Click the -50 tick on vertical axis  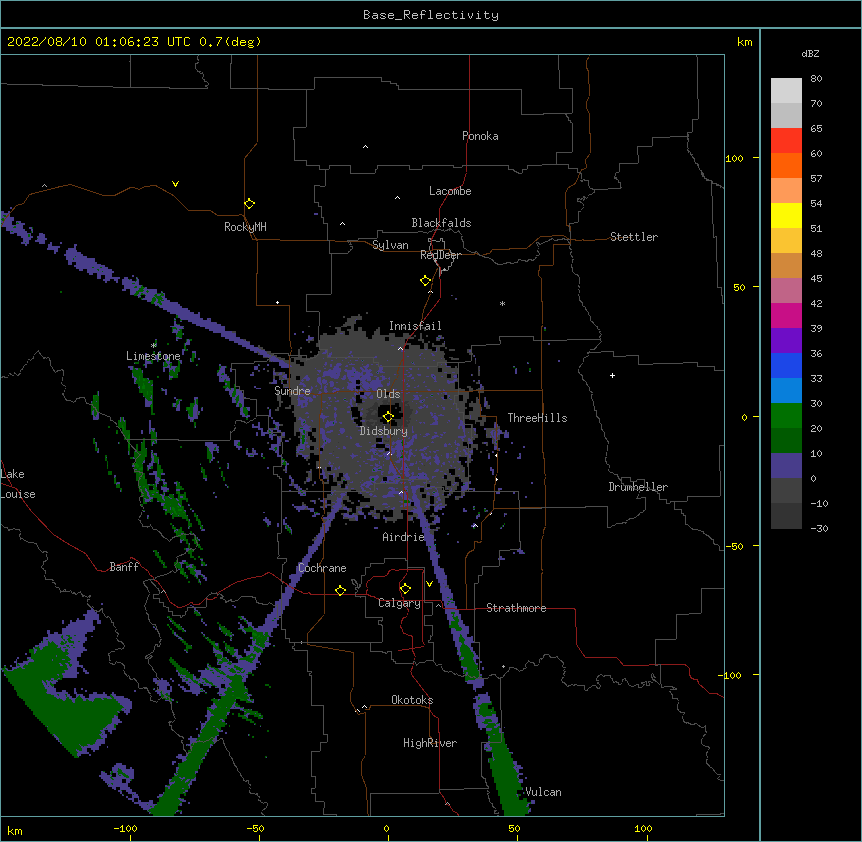pyautogui.click(x=734, y=546)
